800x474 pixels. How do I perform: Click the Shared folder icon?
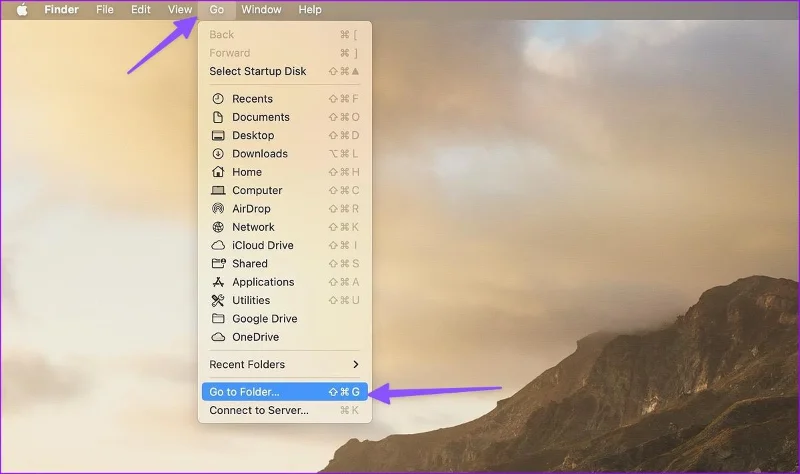tap(218, 263)
